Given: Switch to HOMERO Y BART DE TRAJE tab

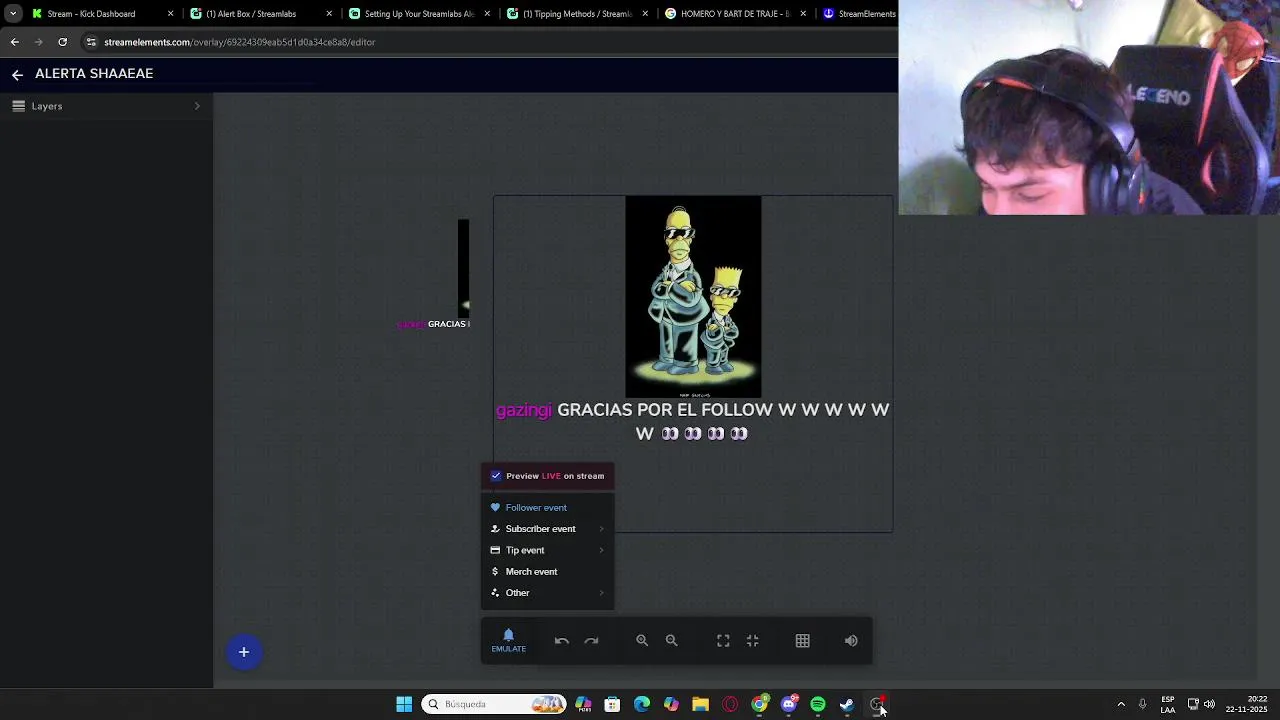Looking at the screenshot, I should click(735, 14).
